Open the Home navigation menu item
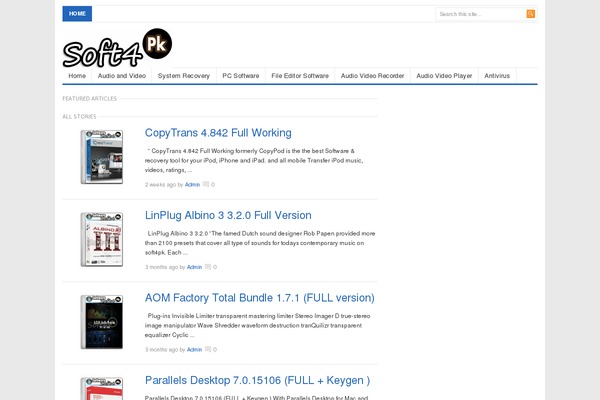Image resolution: width=600 pixels, height=400 pixels. coord(77,76)
